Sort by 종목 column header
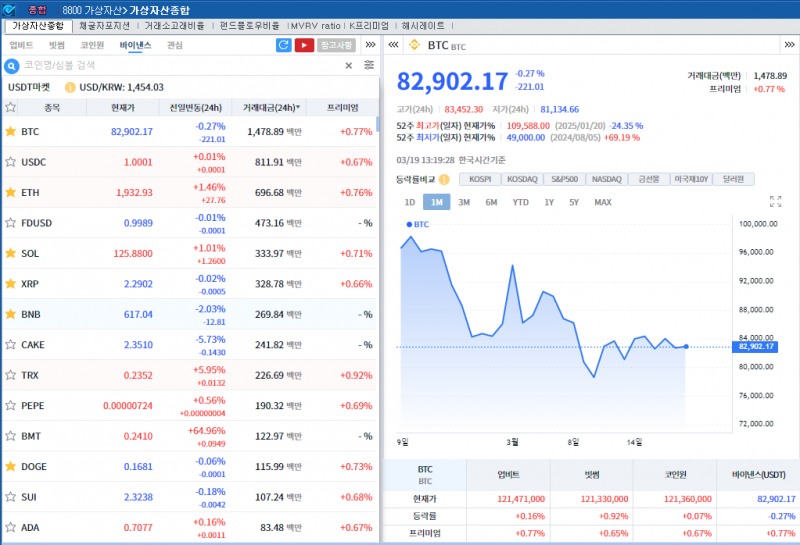This screenshot has height=545, width=800. (52, 108)
